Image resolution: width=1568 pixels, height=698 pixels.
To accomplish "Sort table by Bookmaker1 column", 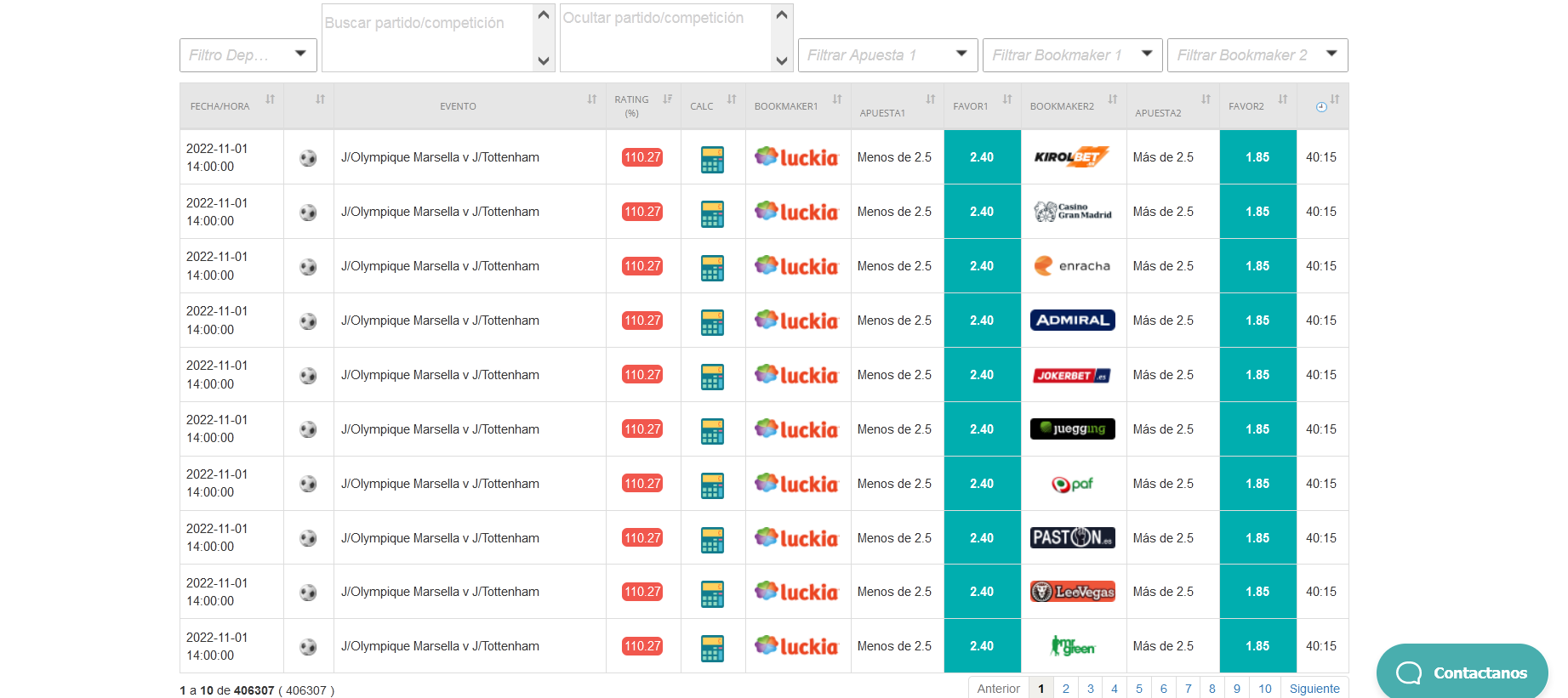I will (x=798, y=105).
